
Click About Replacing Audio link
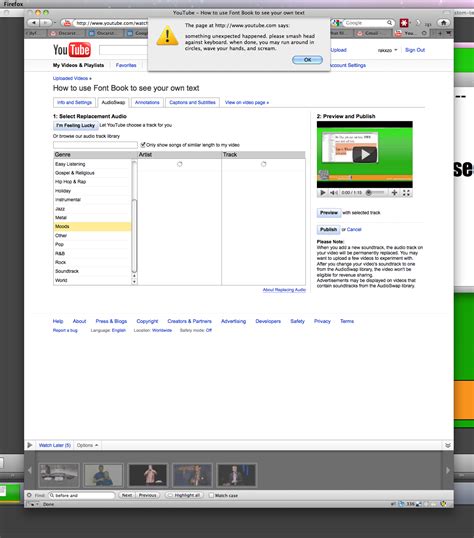point(284,290)
